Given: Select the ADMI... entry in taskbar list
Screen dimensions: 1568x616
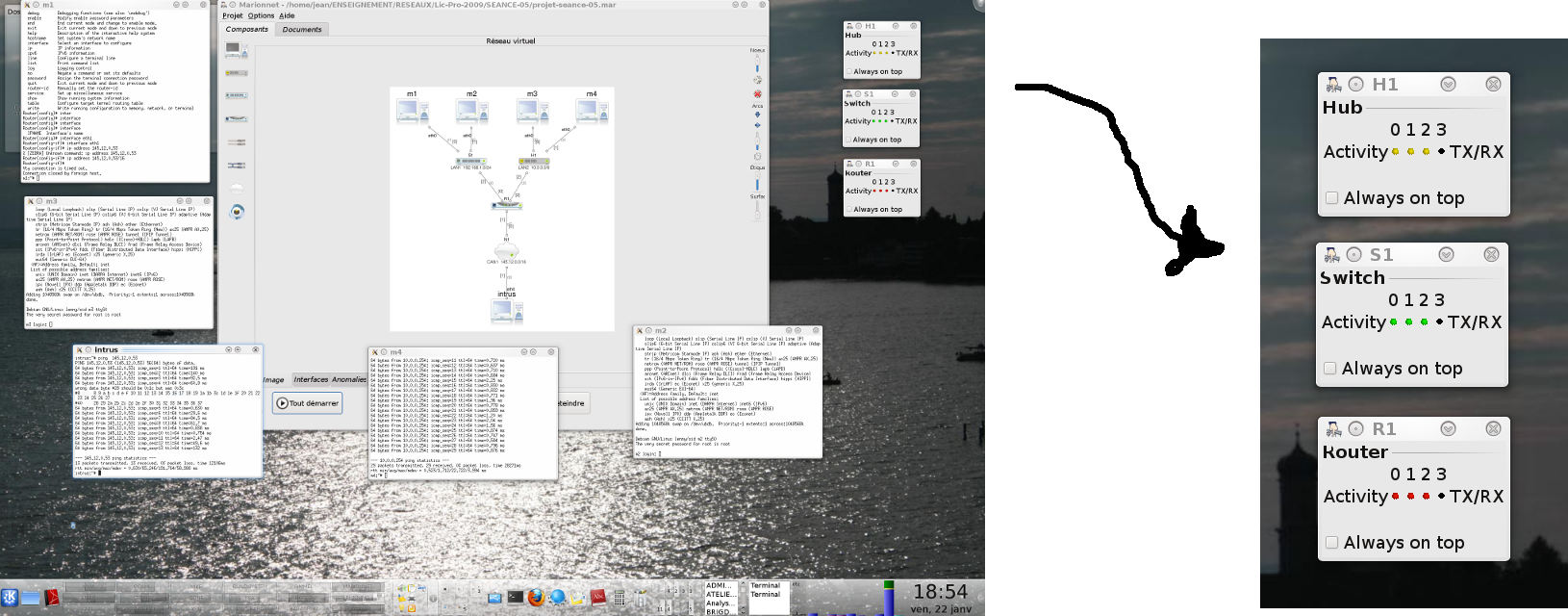Looking at the screenshot, I should click(720, 585).
